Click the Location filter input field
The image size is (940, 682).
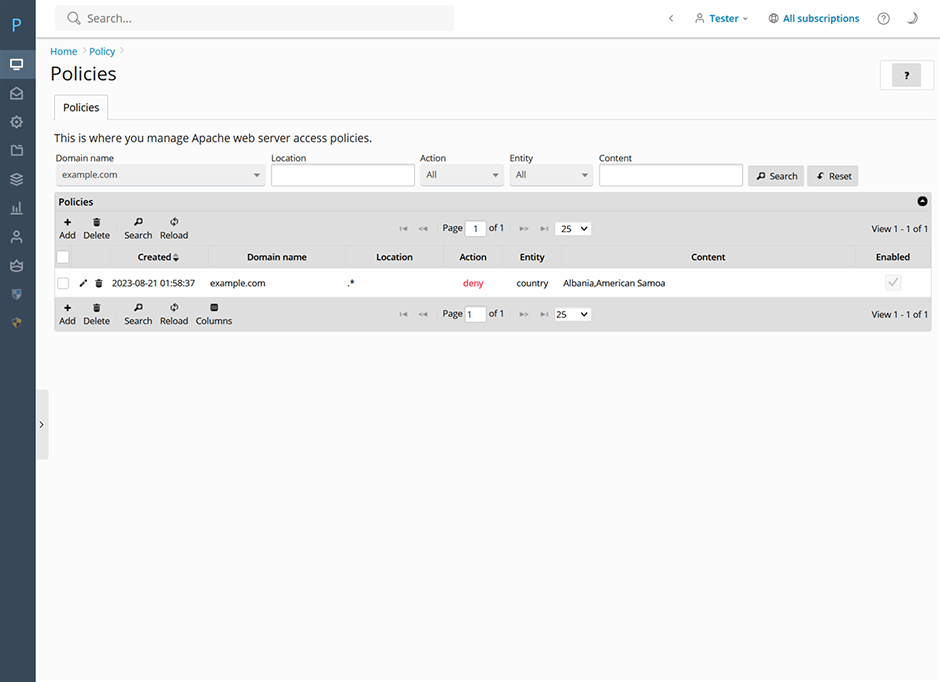pyautogui.click(x=342, y=175)
